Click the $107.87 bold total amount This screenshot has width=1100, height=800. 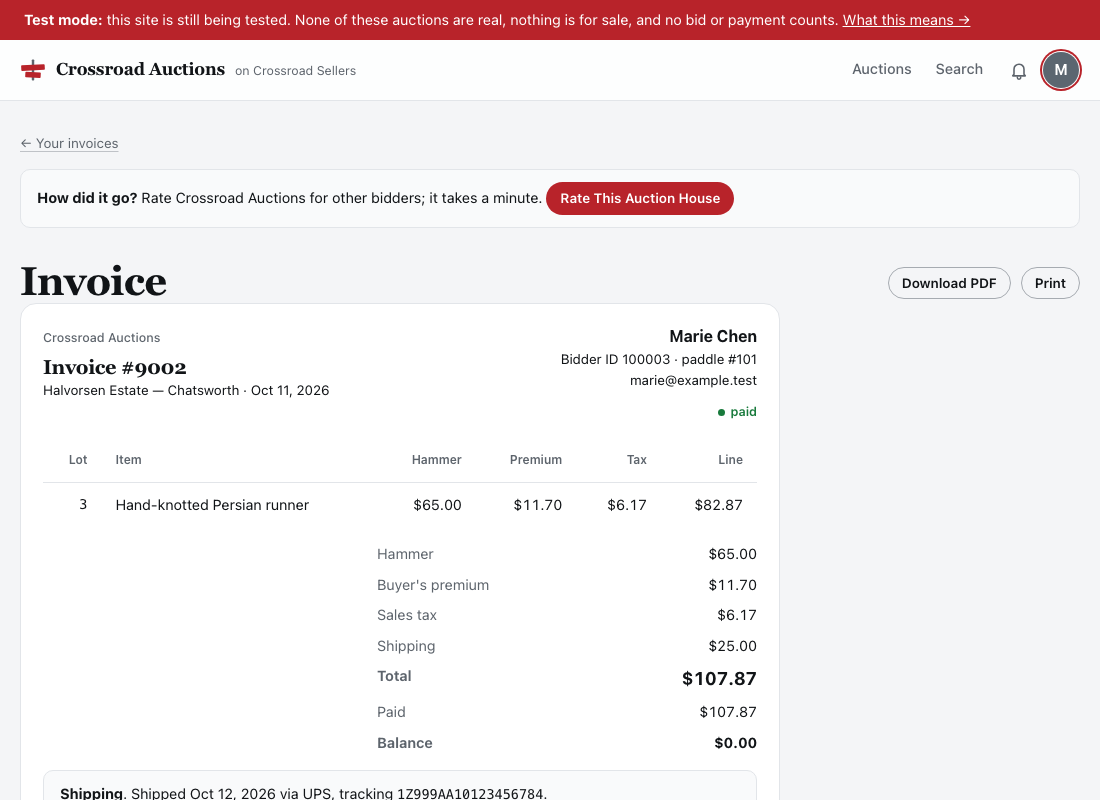tap(719, 679)
